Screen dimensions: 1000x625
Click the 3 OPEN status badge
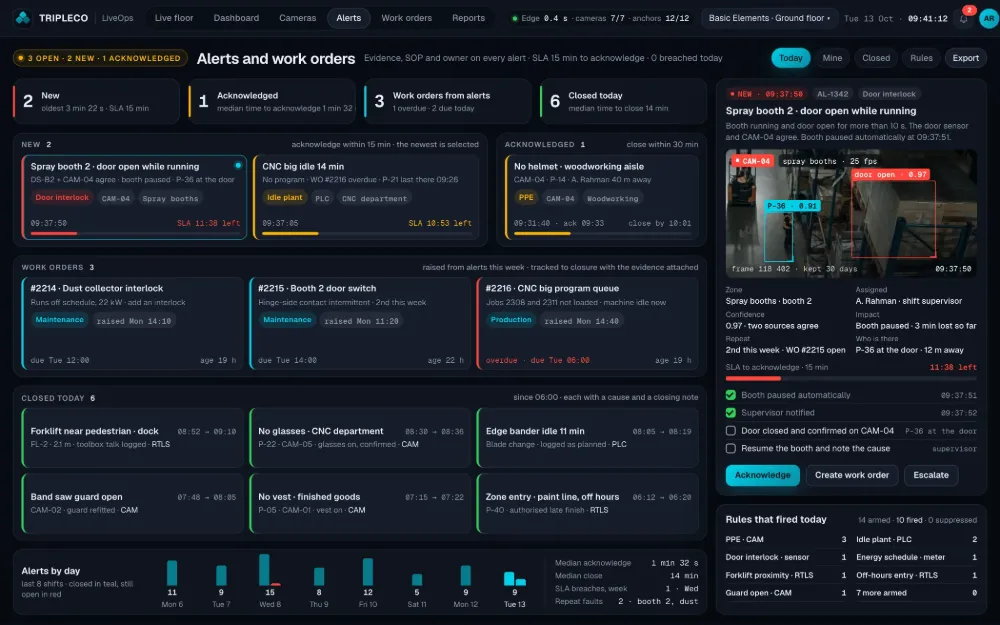(x=100, y=58)
